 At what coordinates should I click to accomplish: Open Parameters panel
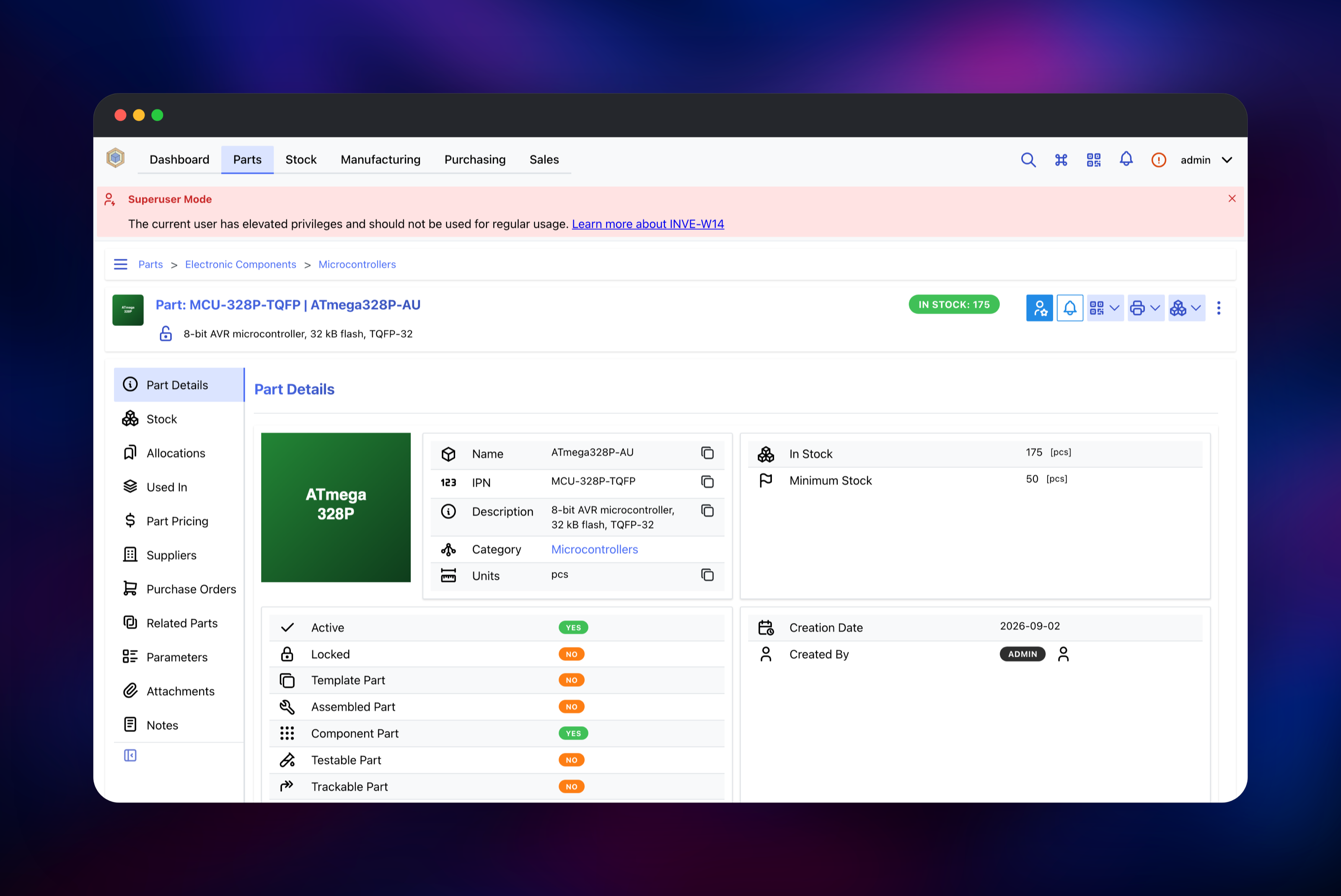click(179, 657)
